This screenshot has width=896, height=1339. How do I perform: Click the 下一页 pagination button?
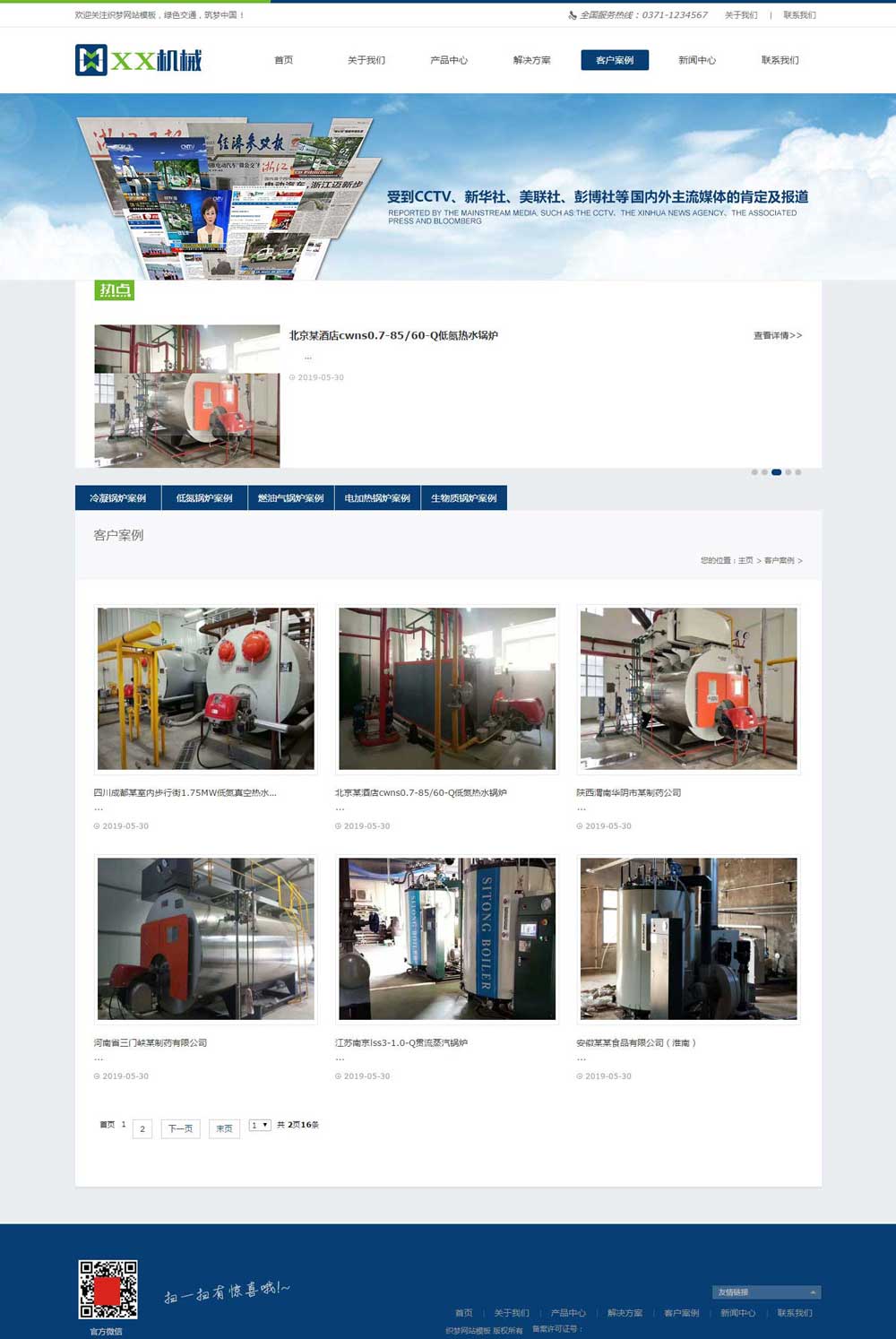(x=180, y=1128)
